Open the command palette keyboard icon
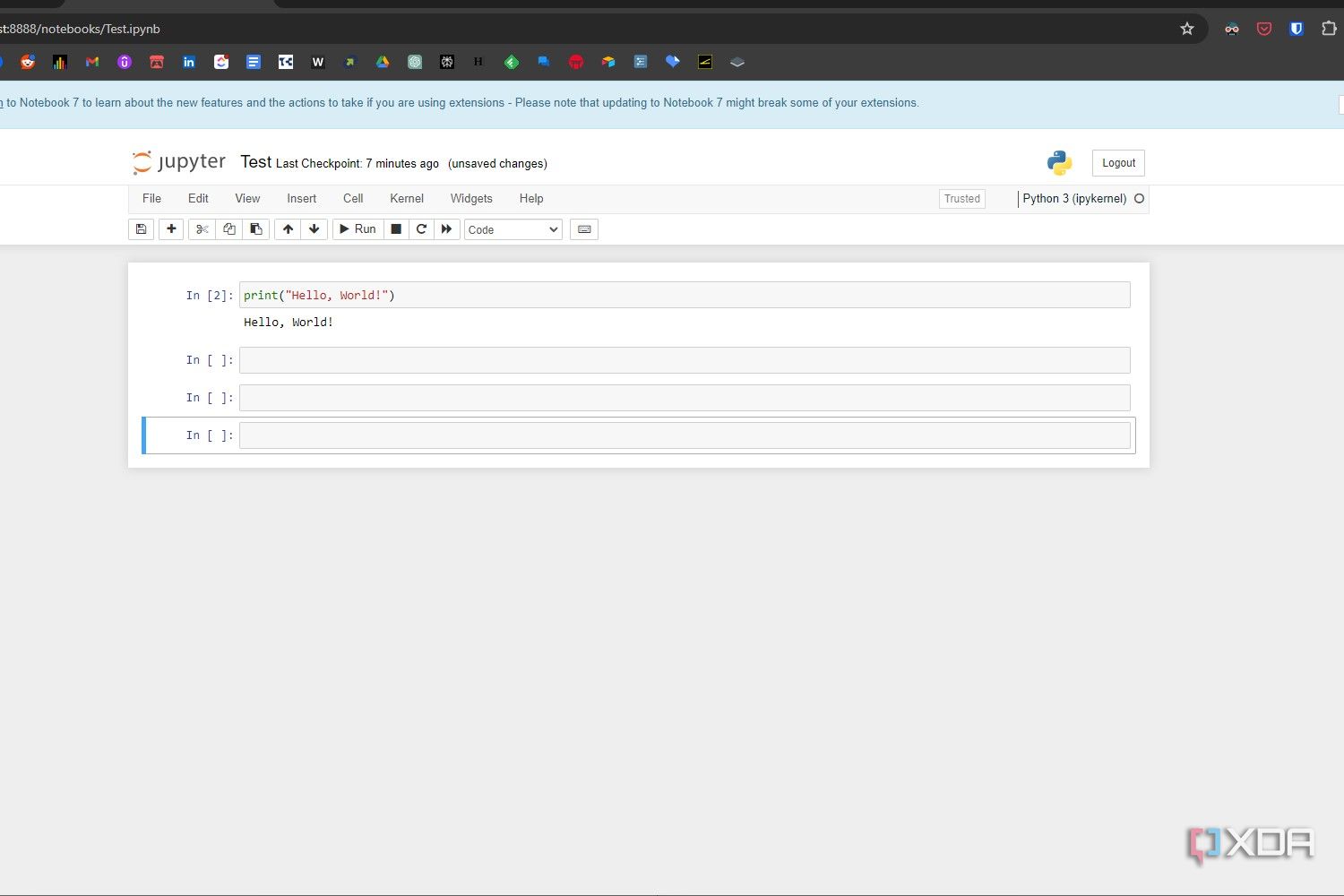The height and width of the screenshot is (896, 1344). click(x=584, y=229)
